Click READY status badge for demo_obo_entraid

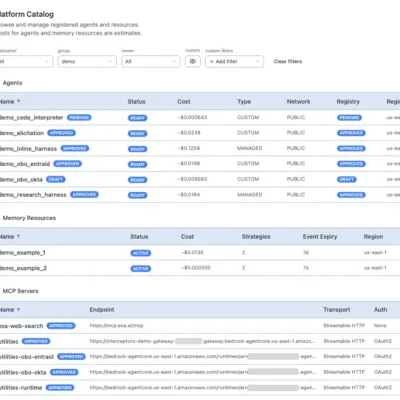tap(137, 164)
